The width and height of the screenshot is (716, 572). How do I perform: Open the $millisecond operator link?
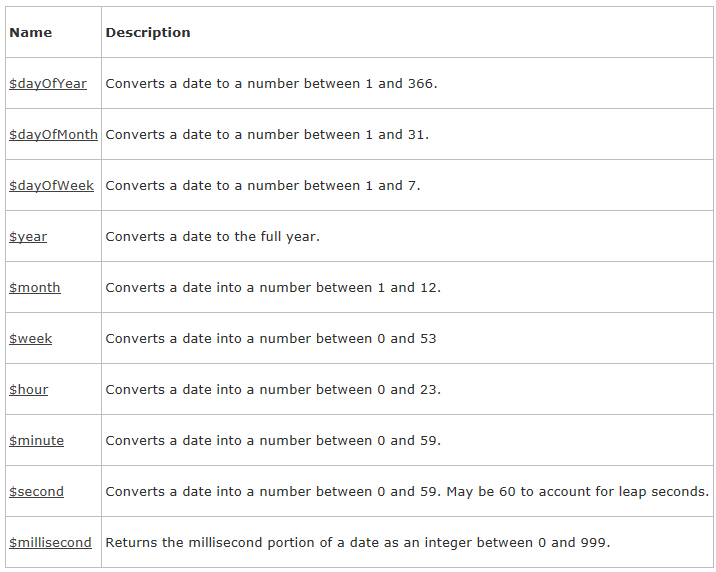pyautogui.click(x=50, y=543)
